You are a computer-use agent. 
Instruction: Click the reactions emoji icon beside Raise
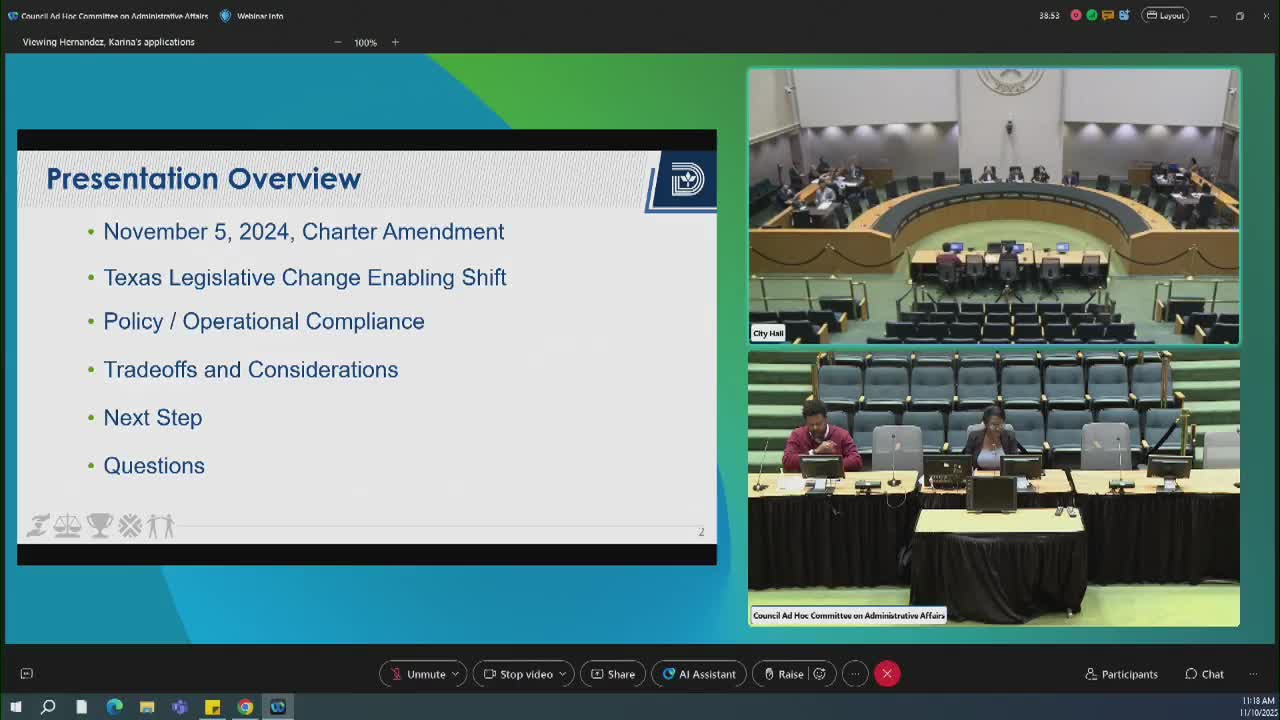pyautogui.click(x=819, y=673)
